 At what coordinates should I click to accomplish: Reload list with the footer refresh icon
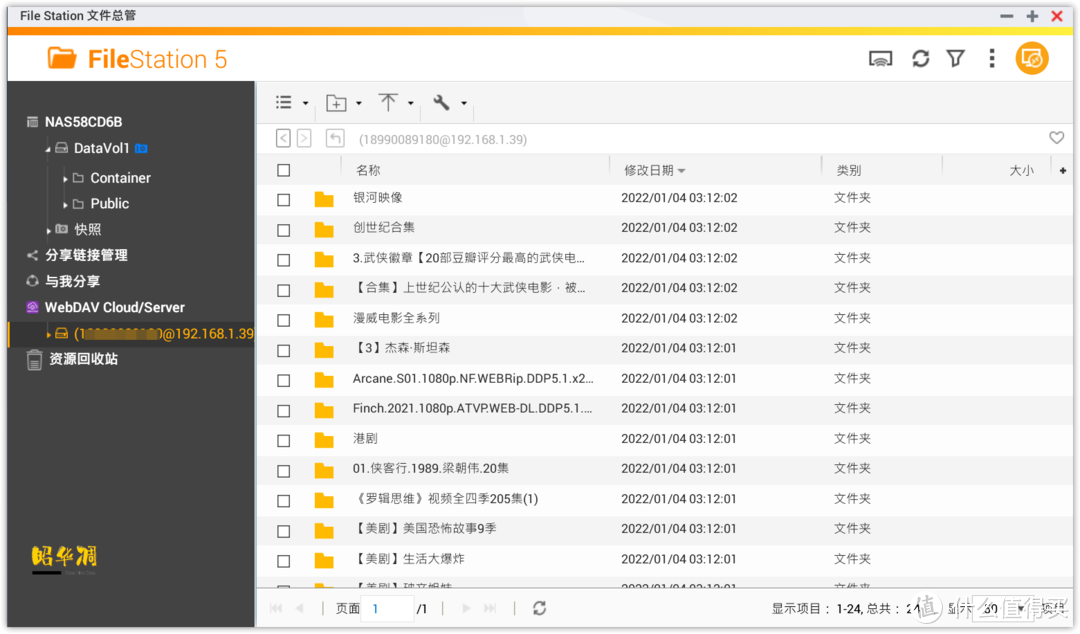point(539,608)
